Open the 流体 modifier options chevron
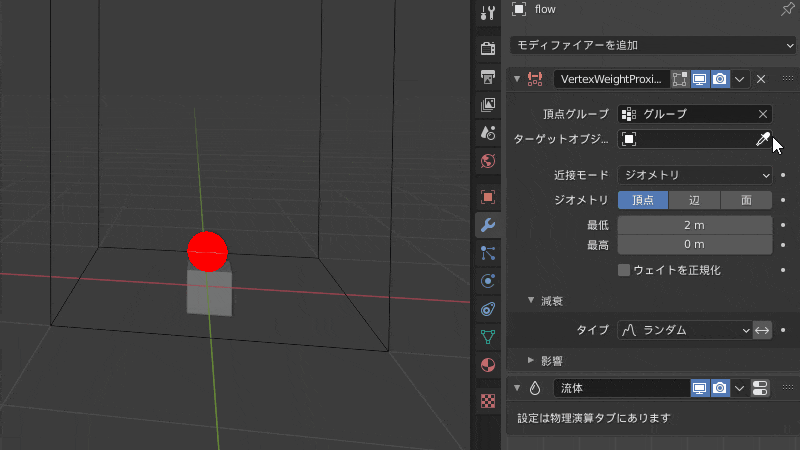 739,388
